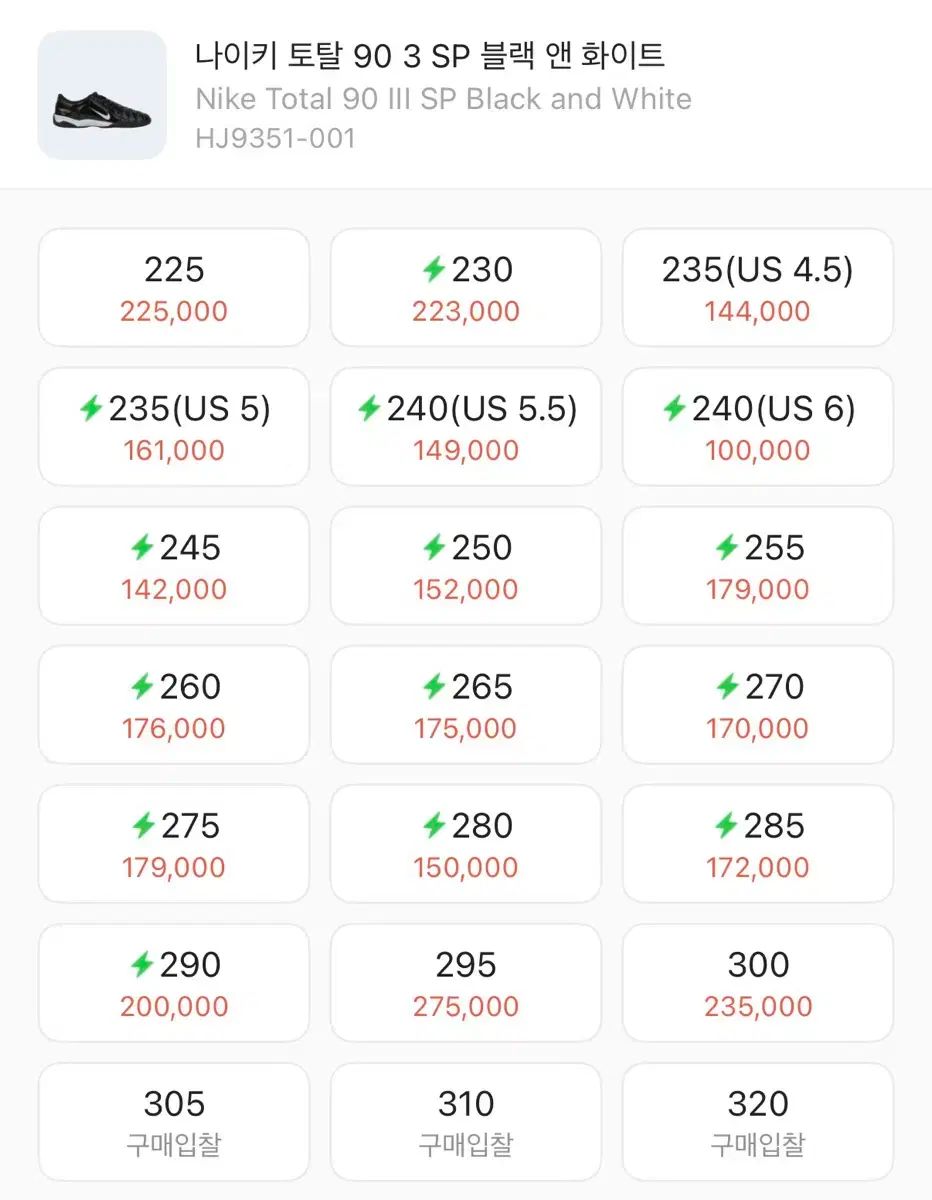Screen dimensions: 932x1200
Task: Open the Nike Total 90 shoe thumbnail
Action: [x=102, y=95]
